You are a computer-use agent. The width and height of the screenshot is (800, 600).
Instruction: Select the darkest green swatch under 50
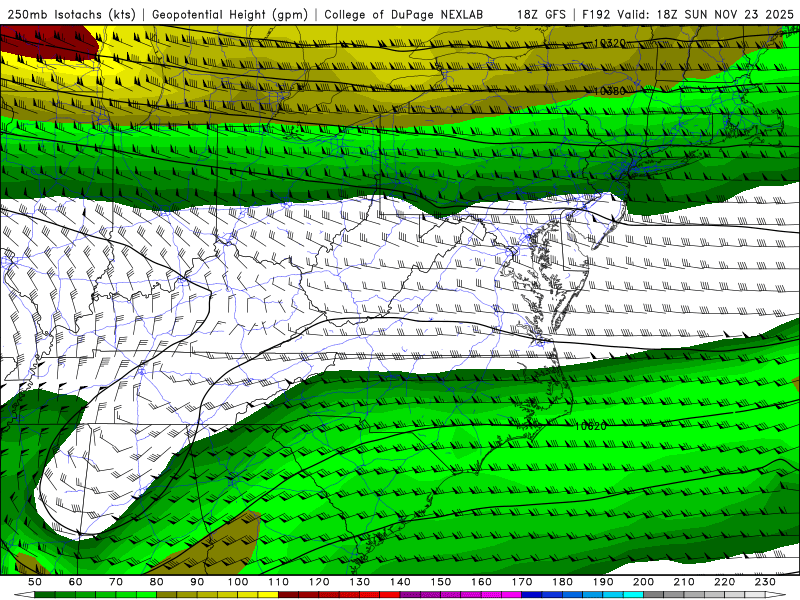45,595
